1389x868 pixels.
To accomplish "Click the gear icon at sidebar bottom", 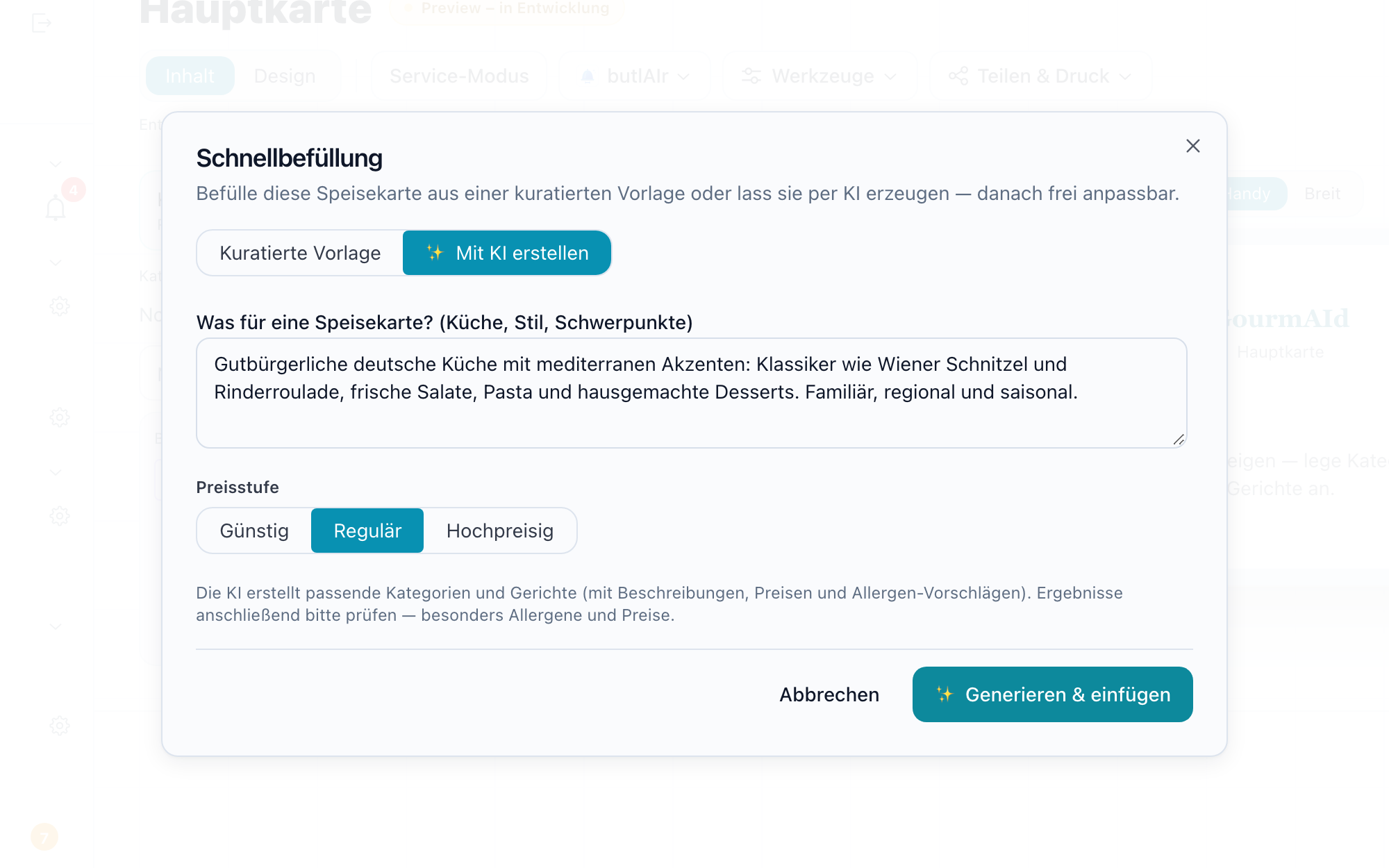I will tap(60, 726).
